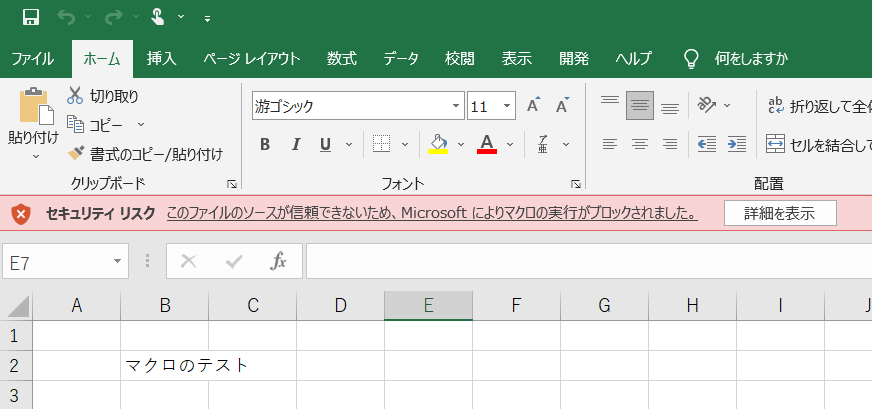Click the red security shield icon
This screenshot has height=409, width=872.
click(21, 214)
